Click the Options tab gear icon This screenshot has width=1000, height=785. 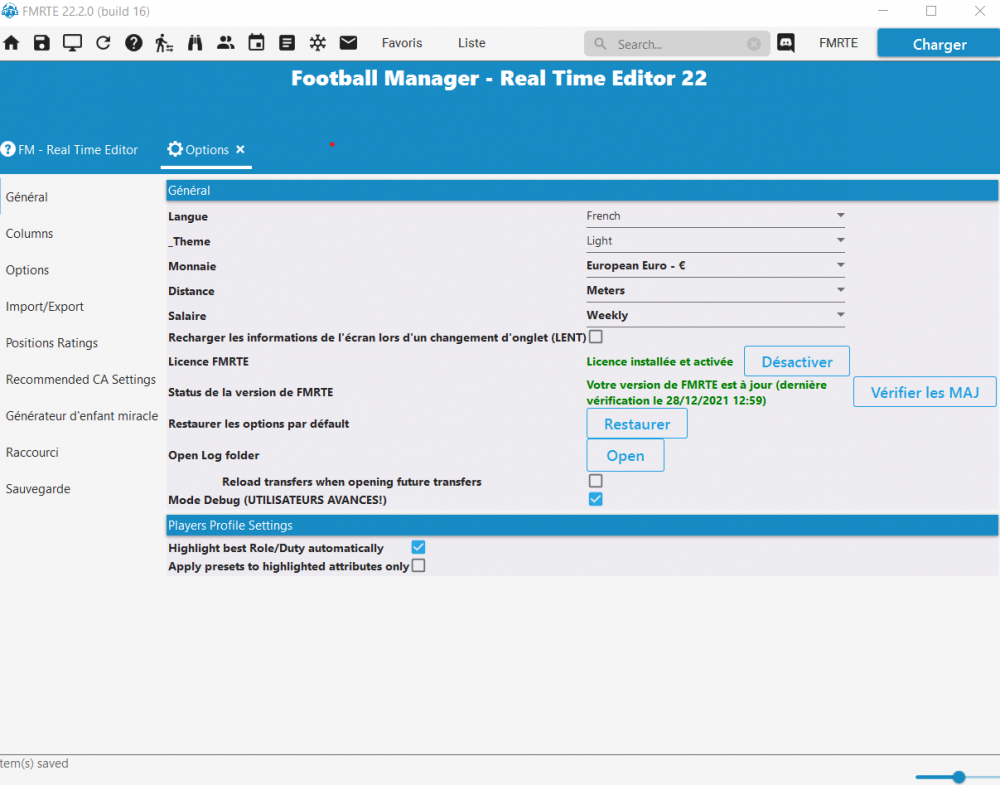point(175,149)
